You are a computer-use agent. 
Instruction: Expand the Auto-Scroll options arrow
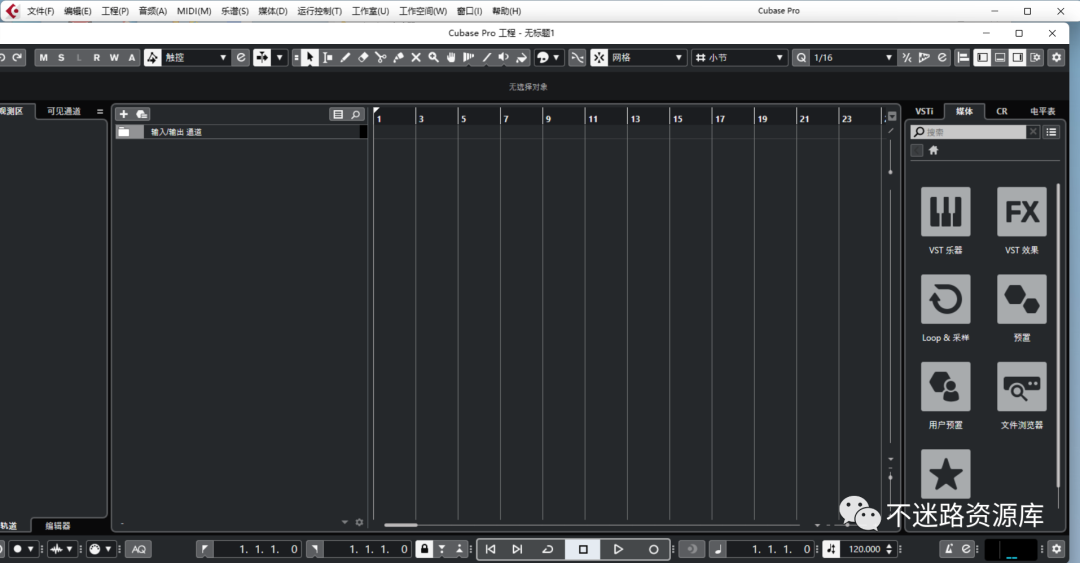(x=280, y=57)
